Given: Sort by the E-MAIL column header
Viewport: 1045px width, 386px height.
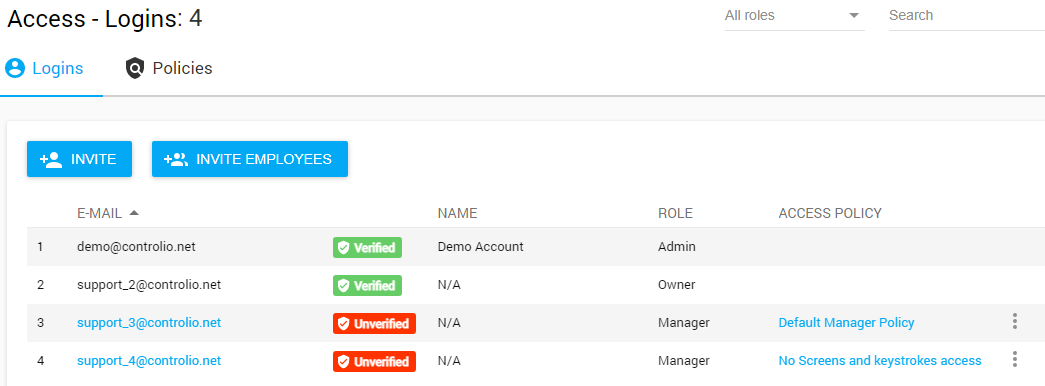Looking at the screenshot, I should pyautogui.click(x=99, y=213).
